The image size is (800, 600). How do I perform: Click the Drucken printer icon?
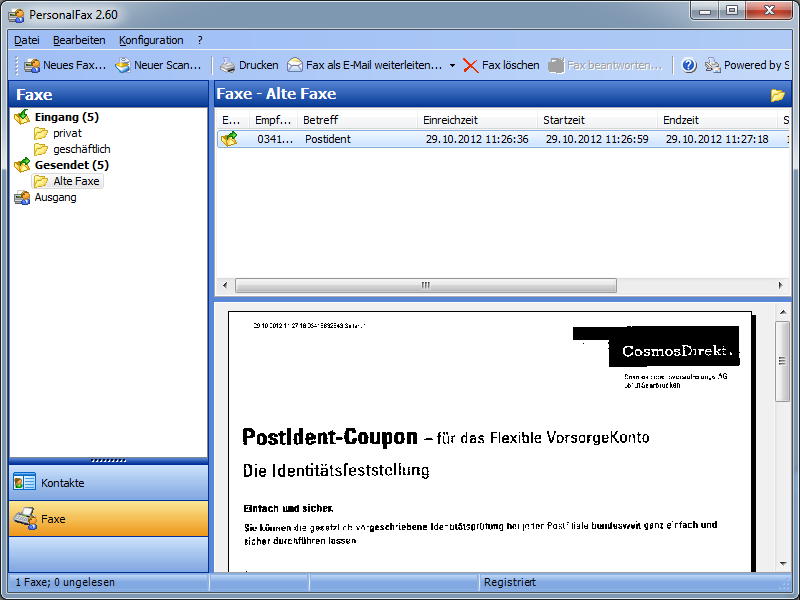[x=227, y=65]
